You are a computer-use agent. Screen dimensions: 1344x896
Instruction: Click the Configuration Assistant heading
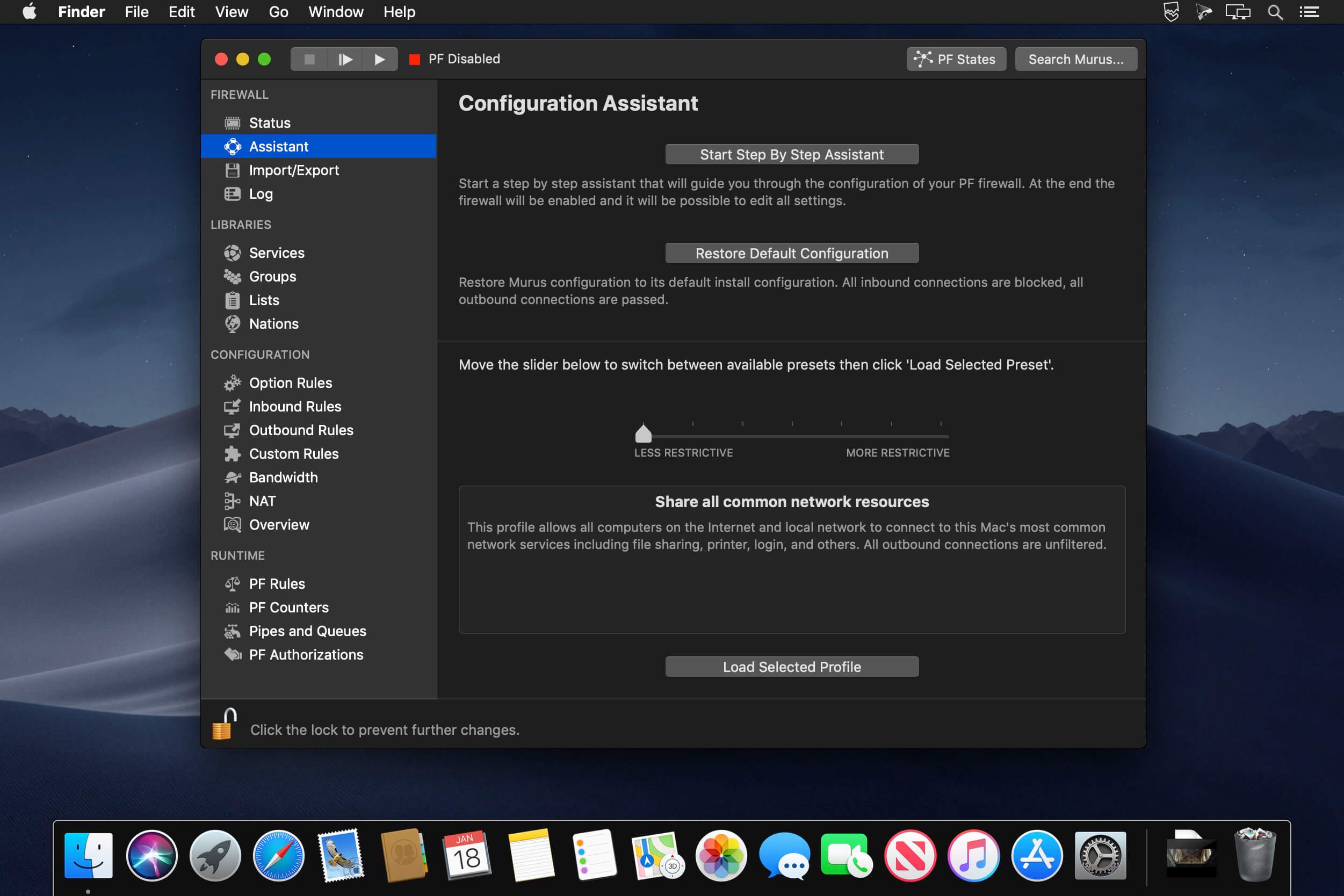click(579, 104)
